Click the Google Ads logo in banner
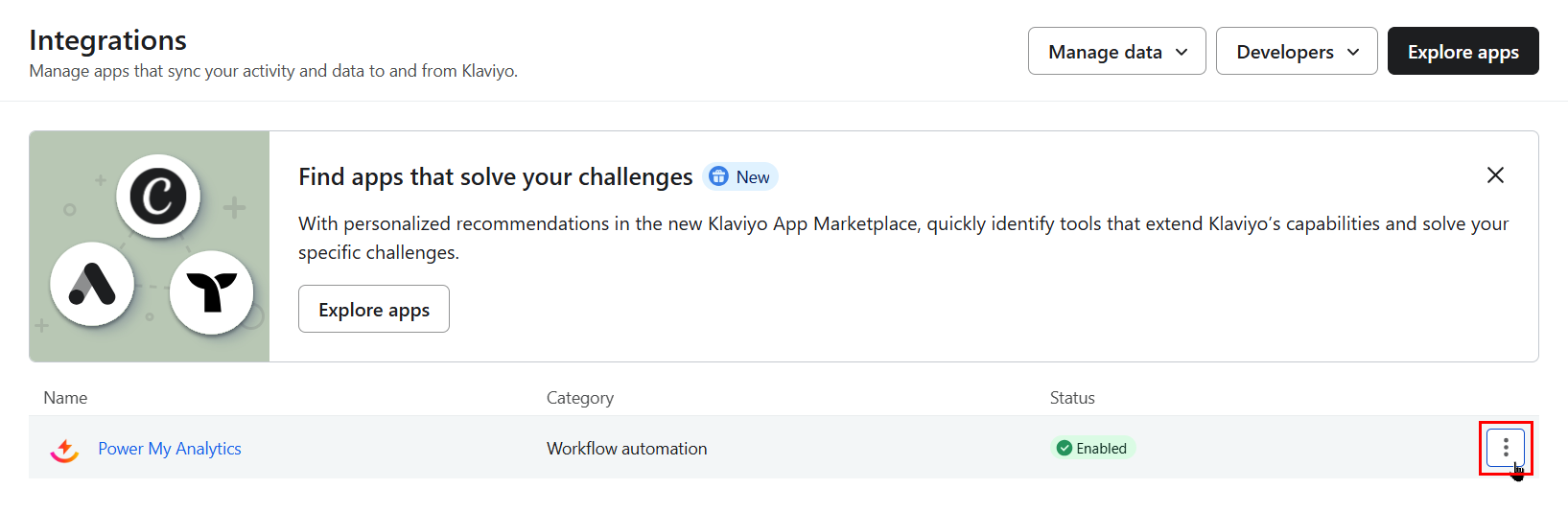Image resolution: width=1568 pixels, height=512 pixels. coord(92,285)
